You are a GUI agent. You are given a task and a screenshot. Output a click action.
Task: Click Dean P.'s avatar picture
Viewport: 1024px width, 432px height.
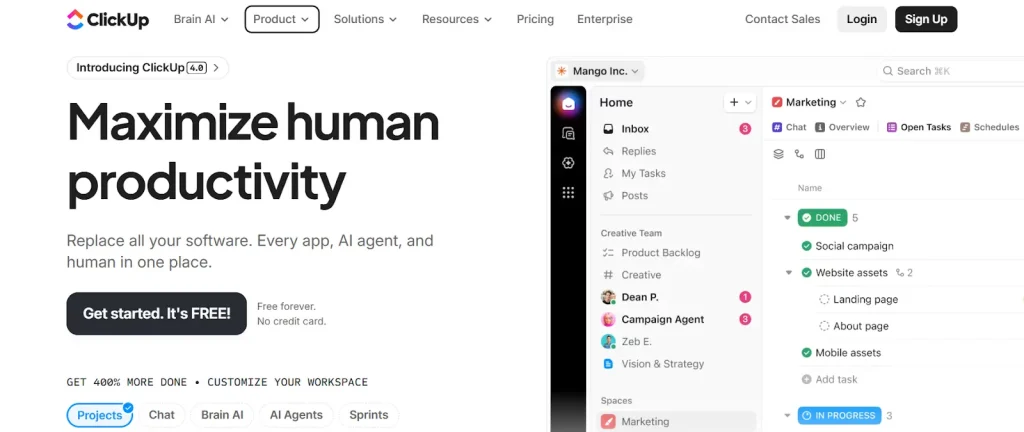point(608,298)
